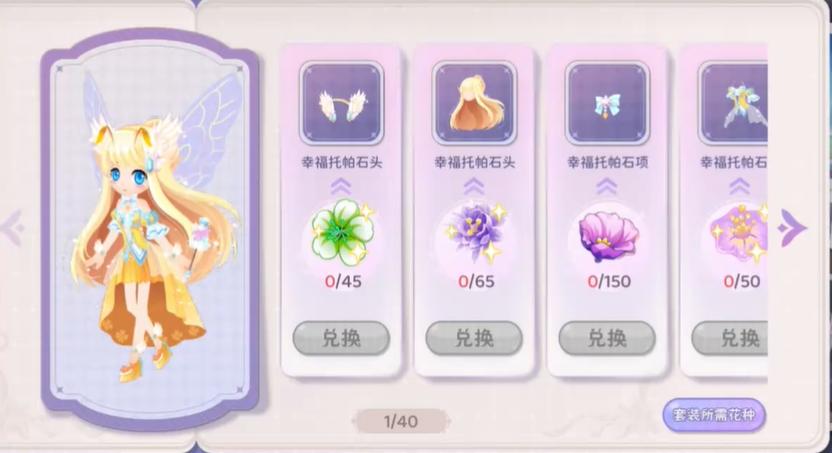832x453 pixels.
Task: Select the blue bow necklace item icon
Action: point(608,103)
